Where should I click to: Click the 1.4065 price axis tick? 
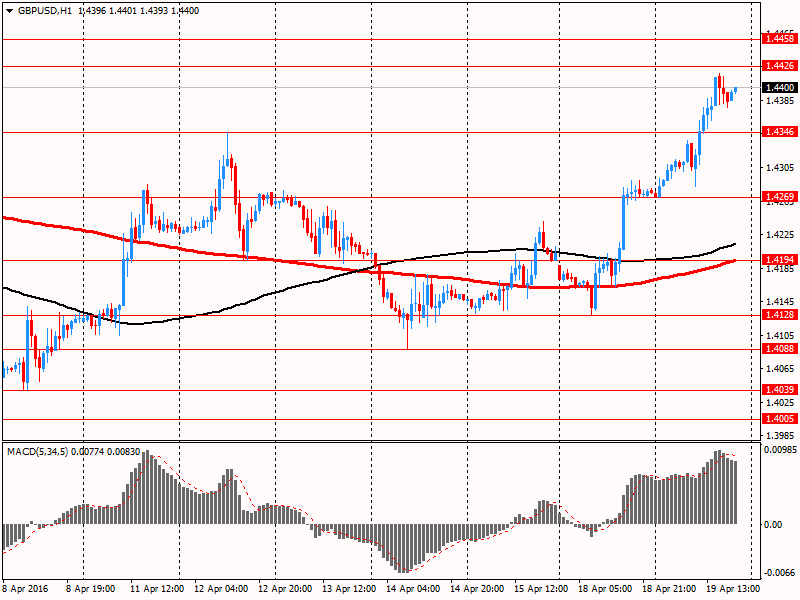[x=780, y=369]
